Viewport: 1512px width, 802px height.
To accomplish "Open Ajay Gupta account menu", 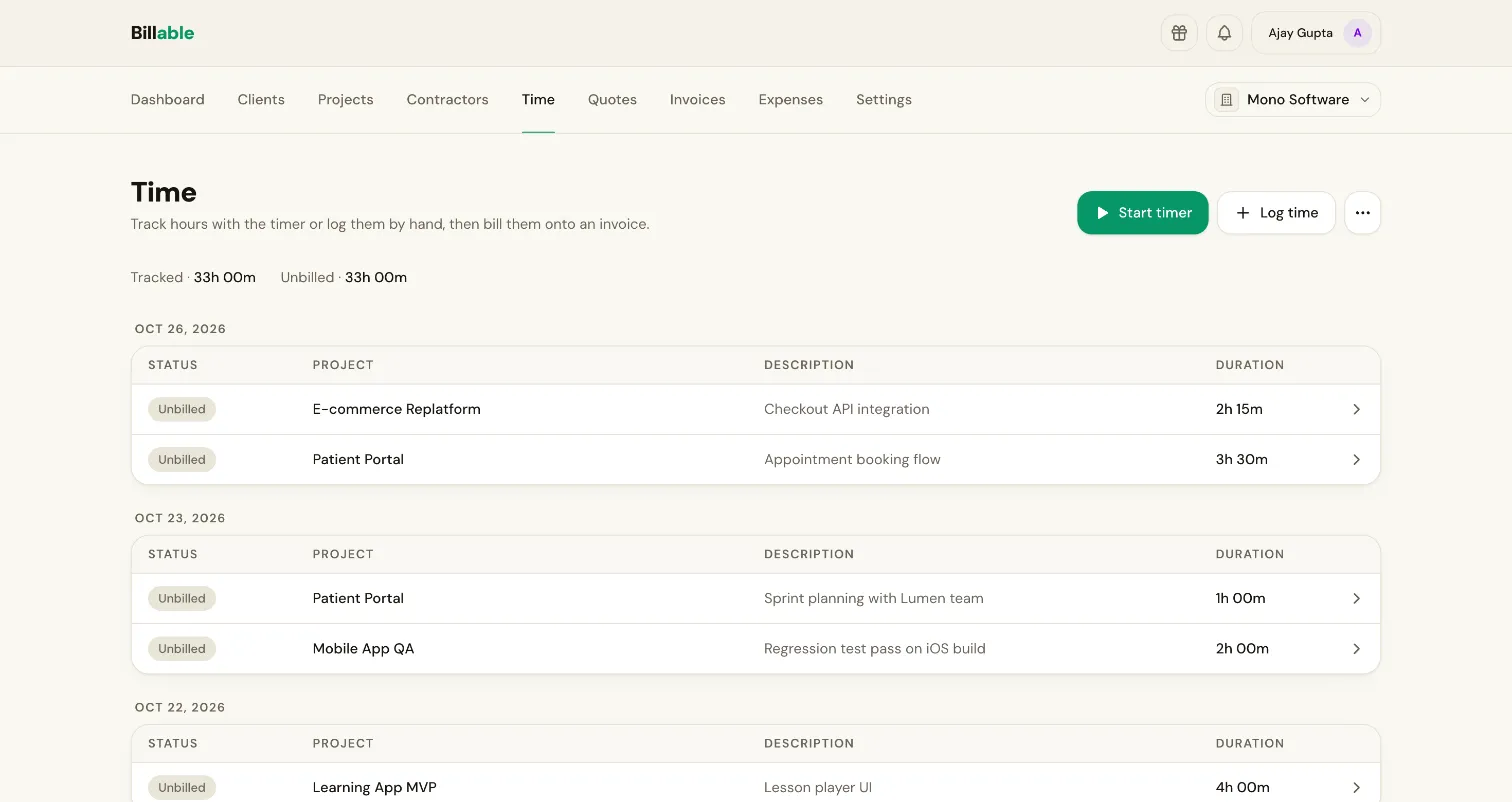I will click(1316, 33).
